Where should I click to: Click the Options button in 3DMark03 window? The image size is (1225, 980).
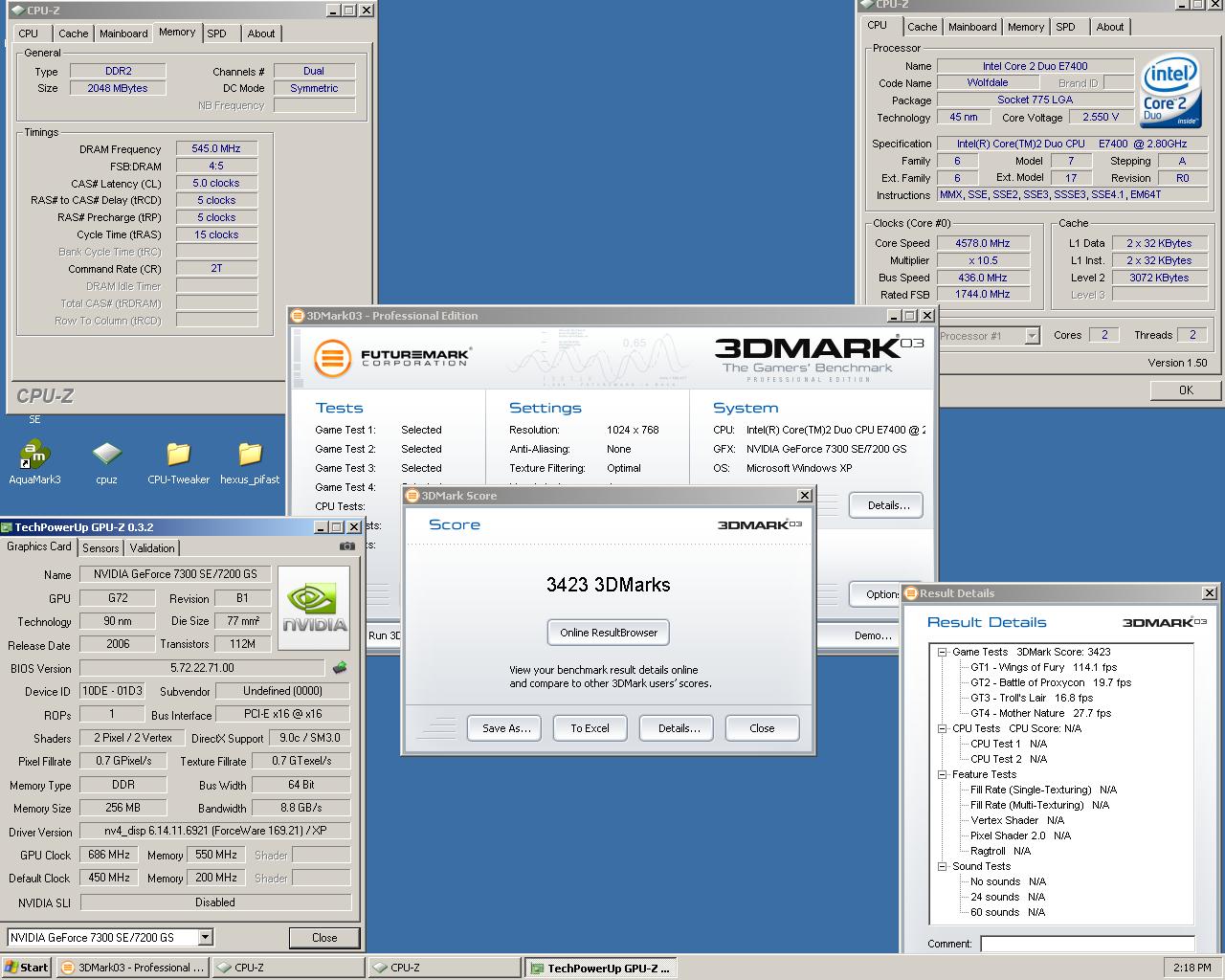point(875,593)
